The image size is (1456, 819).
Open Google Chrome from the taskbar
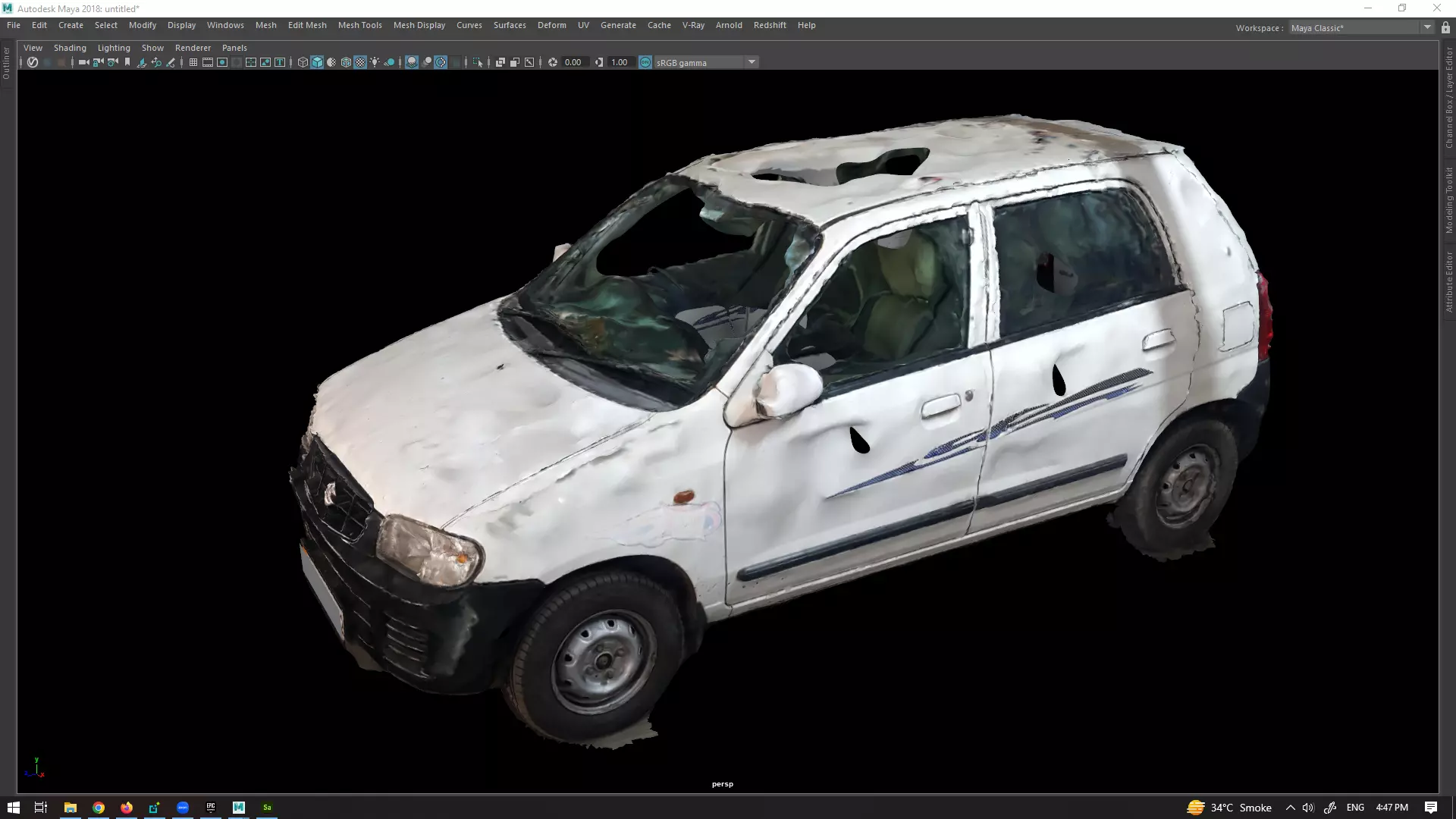click(x=99, y=808)
